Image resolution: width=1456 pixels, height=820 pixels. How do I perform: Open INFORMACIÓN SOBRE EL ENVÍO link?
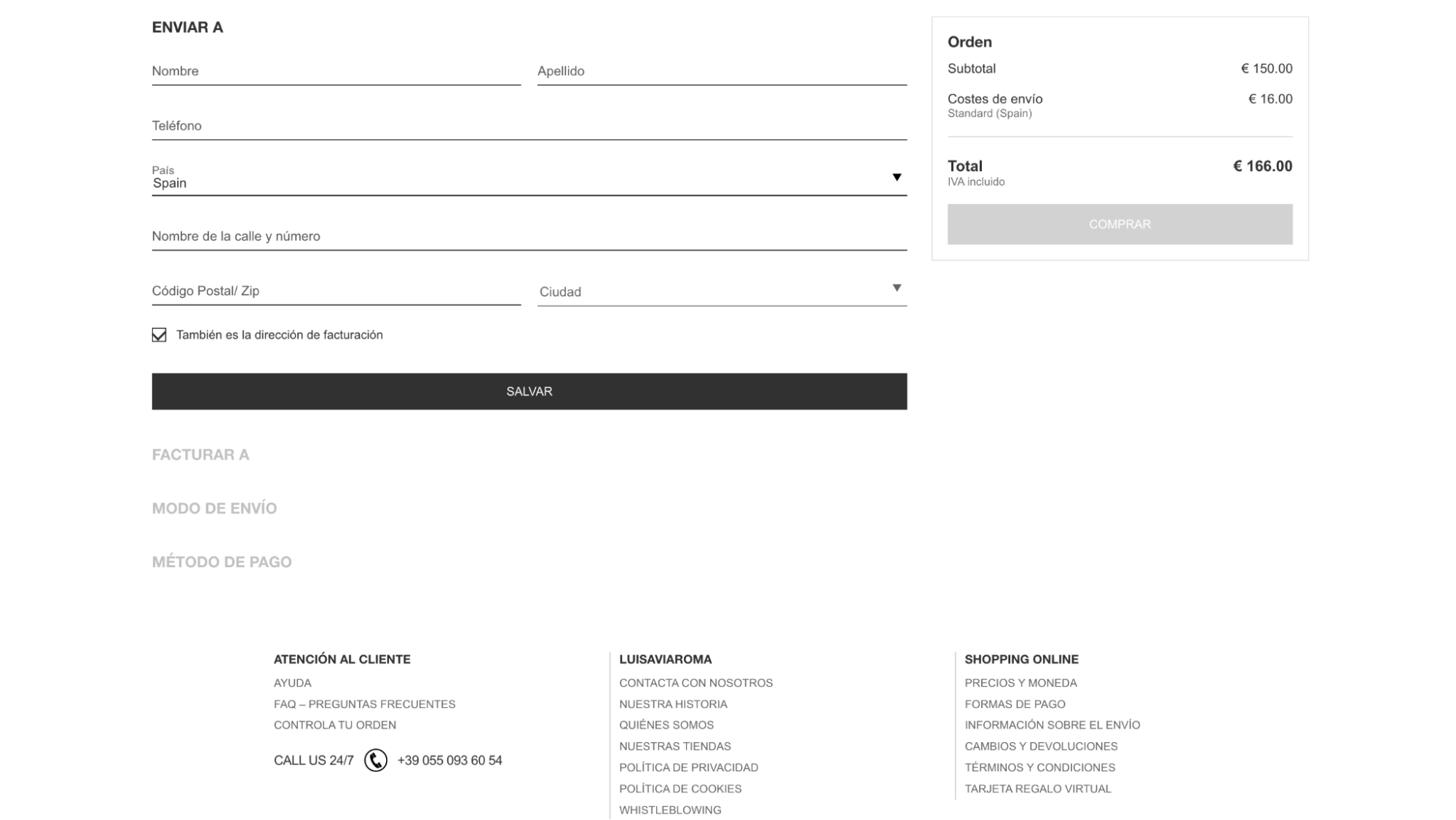[x=1052, y=725]
